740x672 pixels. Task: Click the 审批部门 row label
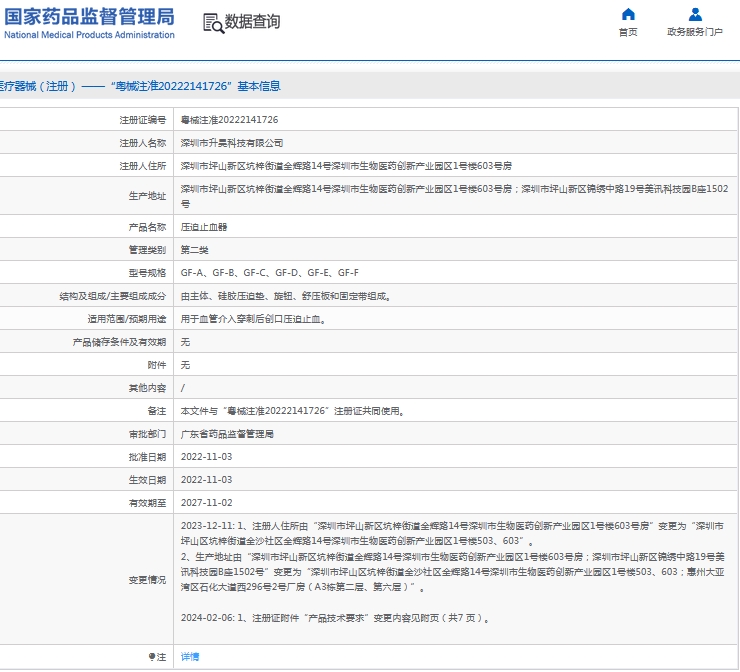tap(147, 434)
